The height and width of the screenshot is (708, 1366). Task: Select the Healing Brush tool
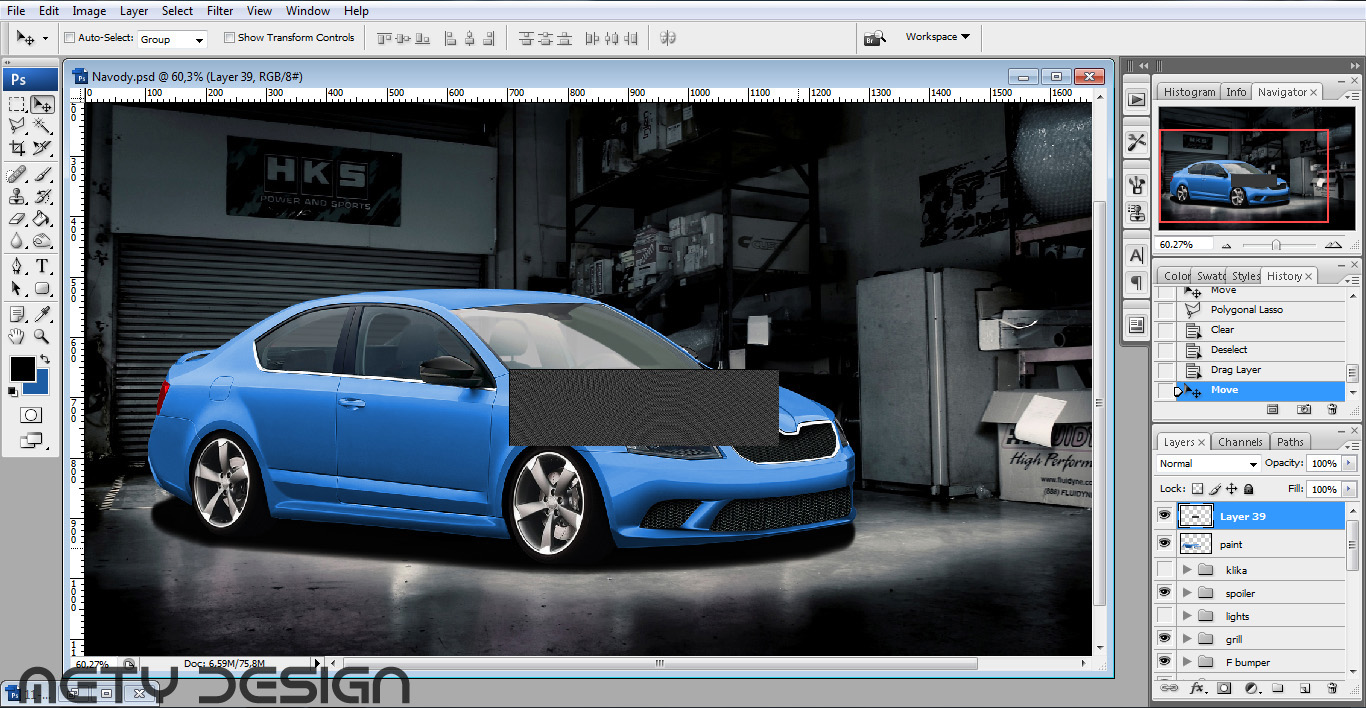[17, 174]
